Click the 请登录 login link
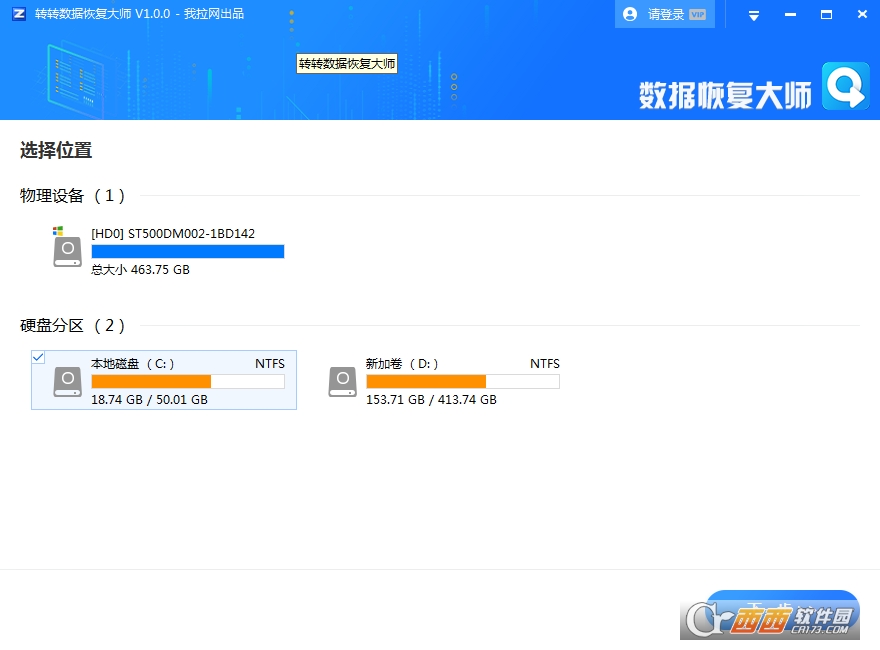This screenshot has width=880, height=650. point(666,15)
